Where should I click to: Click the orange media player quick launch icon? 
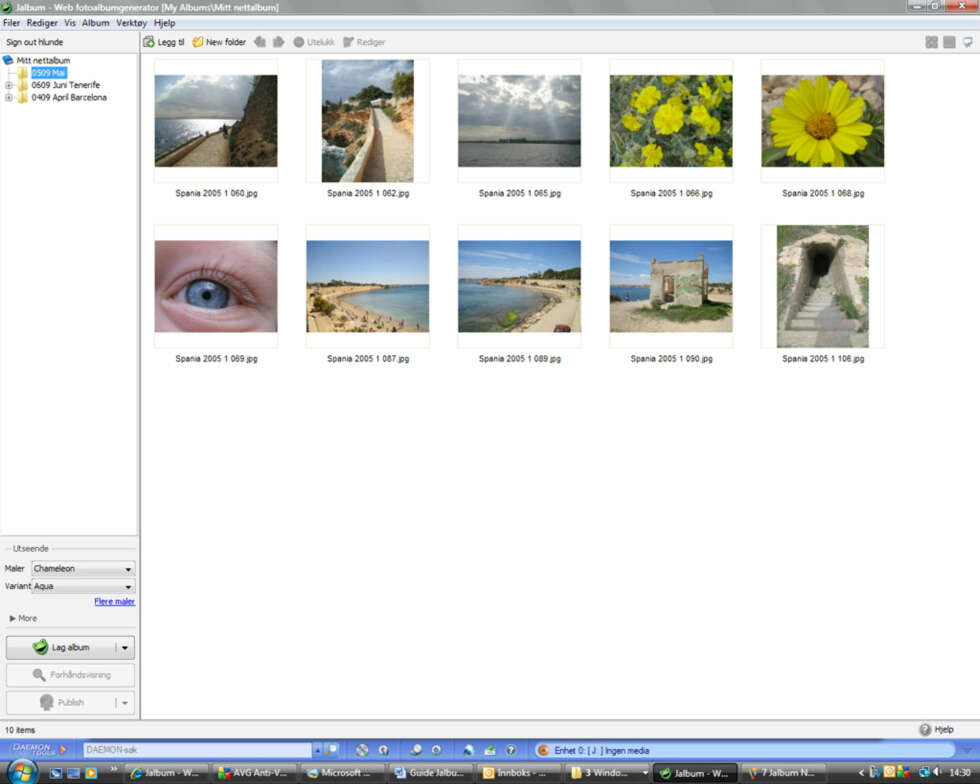click(91, 773)
